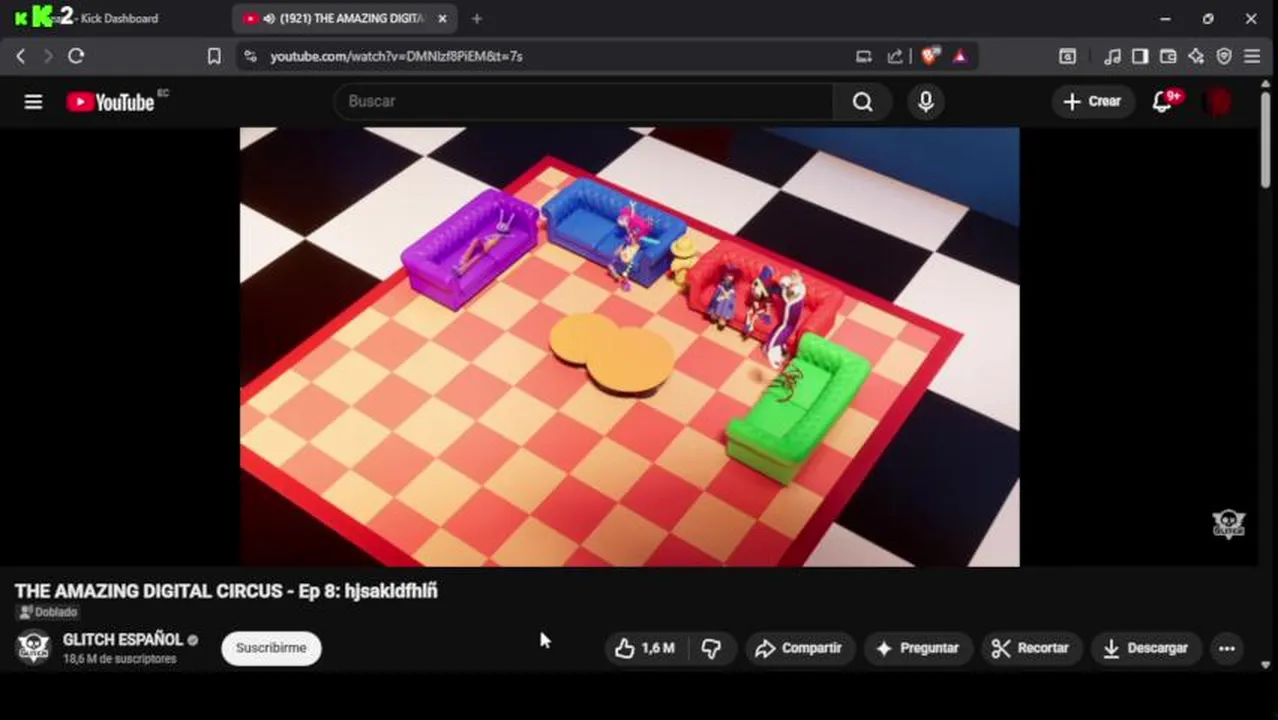
Task: Start voice search with the microphone
Action: click(925, 101)
